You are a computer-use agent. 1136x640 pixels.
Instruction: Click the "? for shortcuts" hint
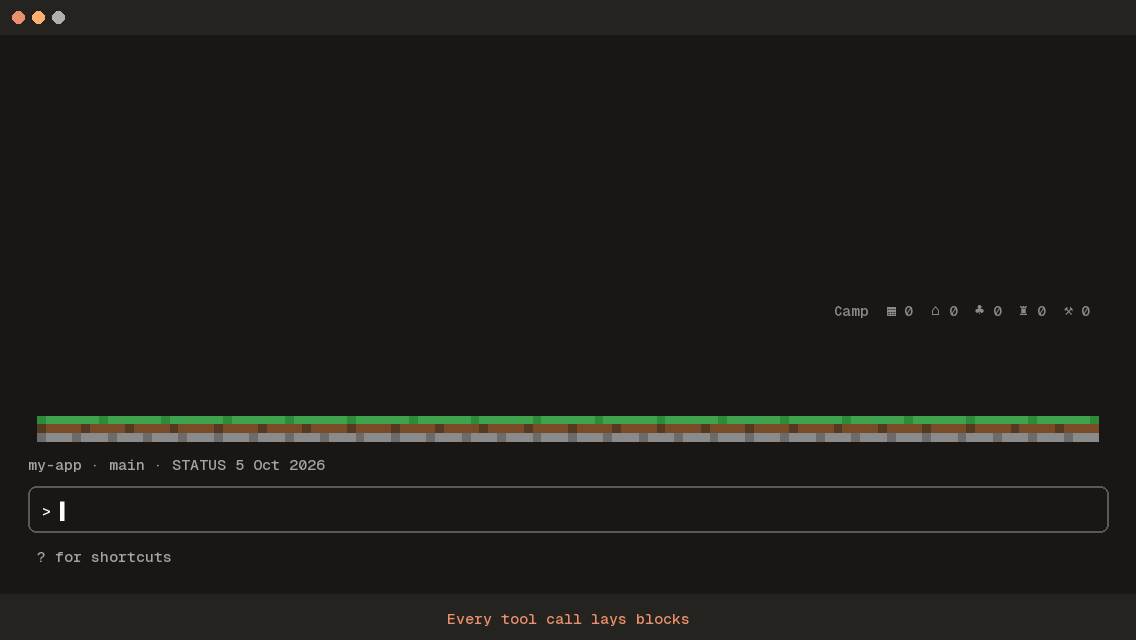tap(104, 557)
